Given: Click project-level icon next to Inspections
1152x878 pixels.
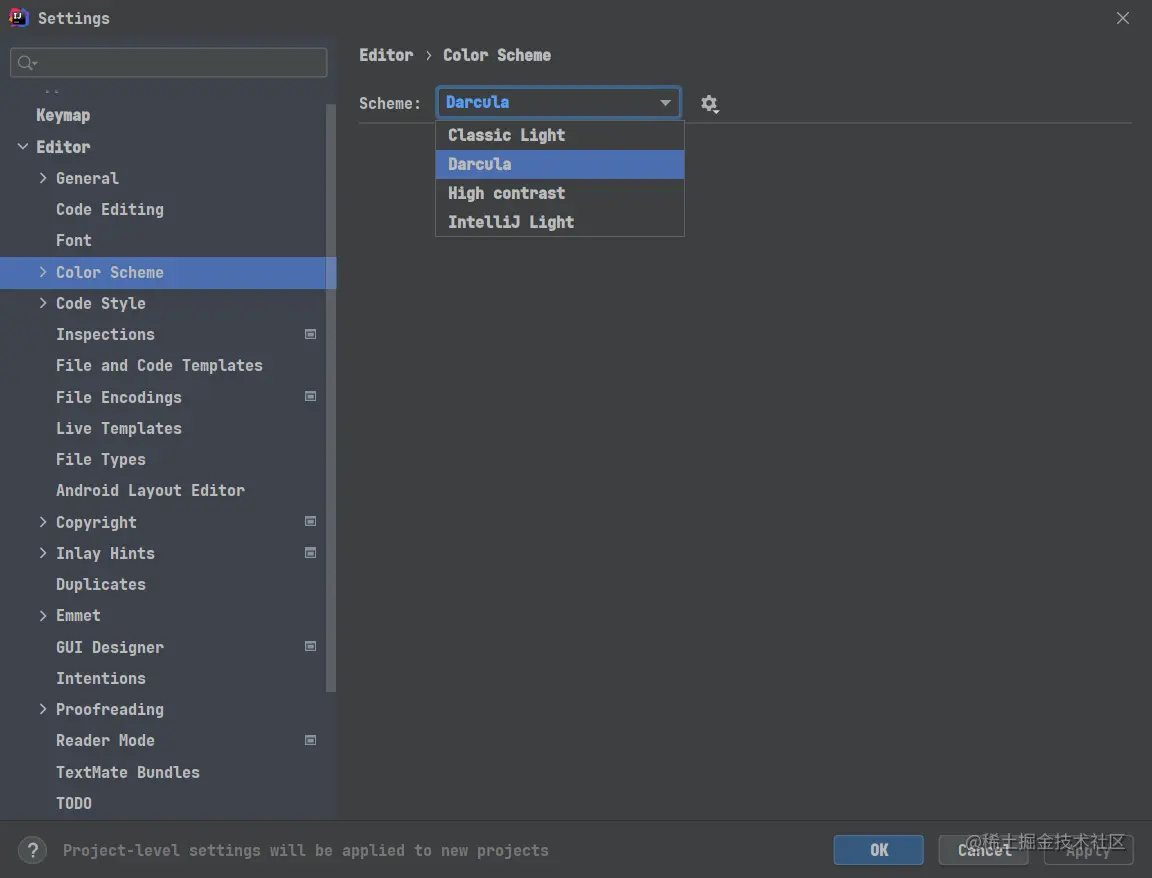Looking at the screenshot, I should tap(311, 334).
